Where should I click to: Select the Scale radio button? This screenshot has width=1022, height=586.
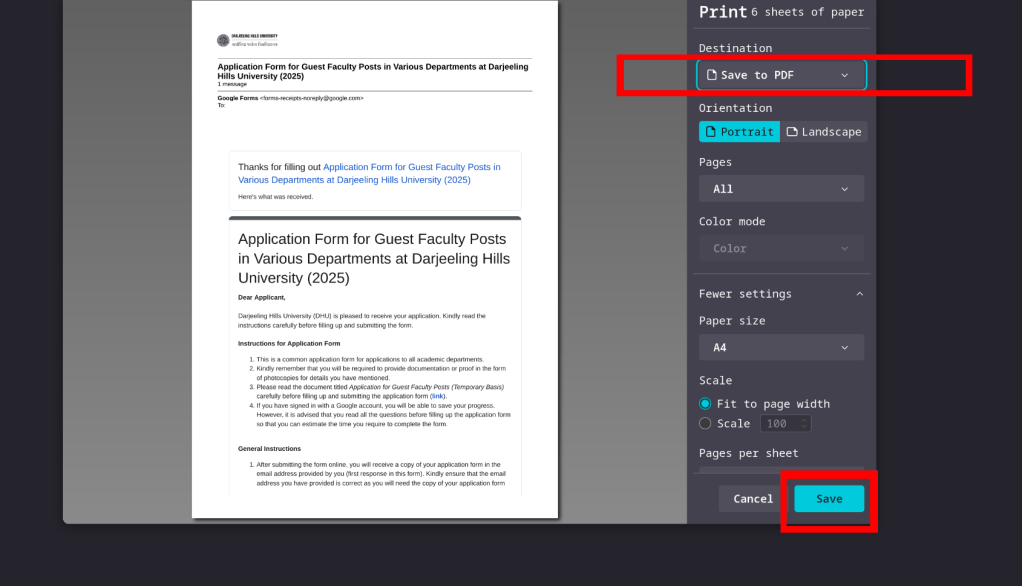pyautogui.click(x=705, y=424)
